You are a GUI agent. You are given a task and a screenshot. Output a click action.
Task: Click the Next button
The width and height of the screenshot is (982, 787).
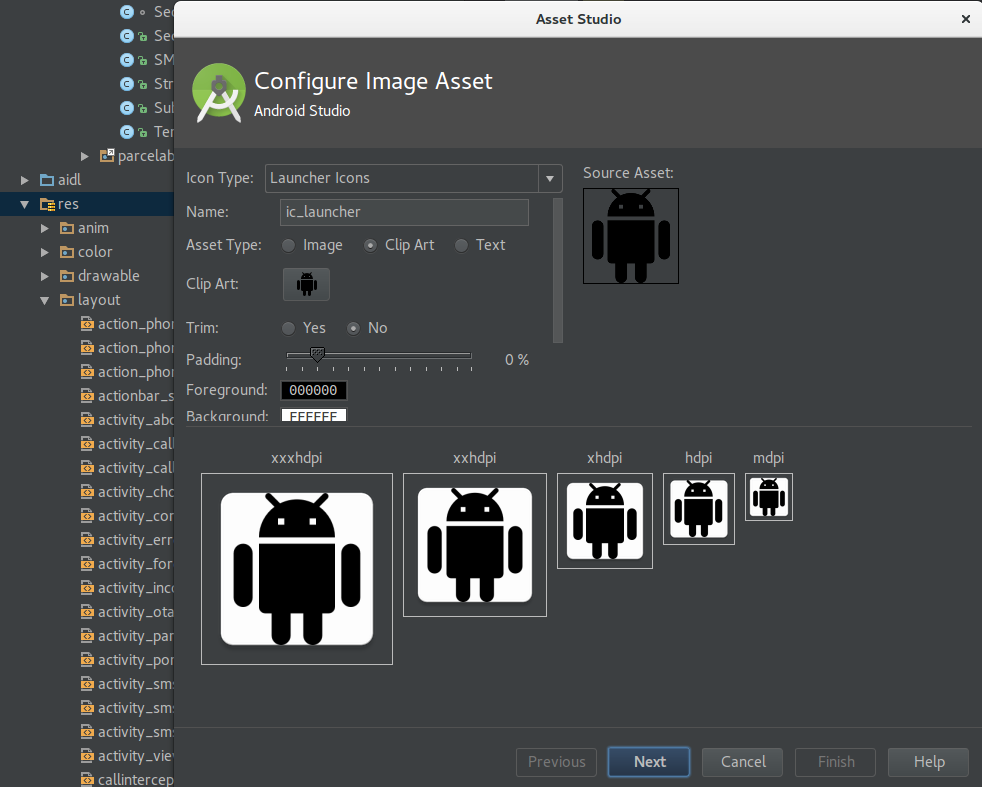click(649, 761)
